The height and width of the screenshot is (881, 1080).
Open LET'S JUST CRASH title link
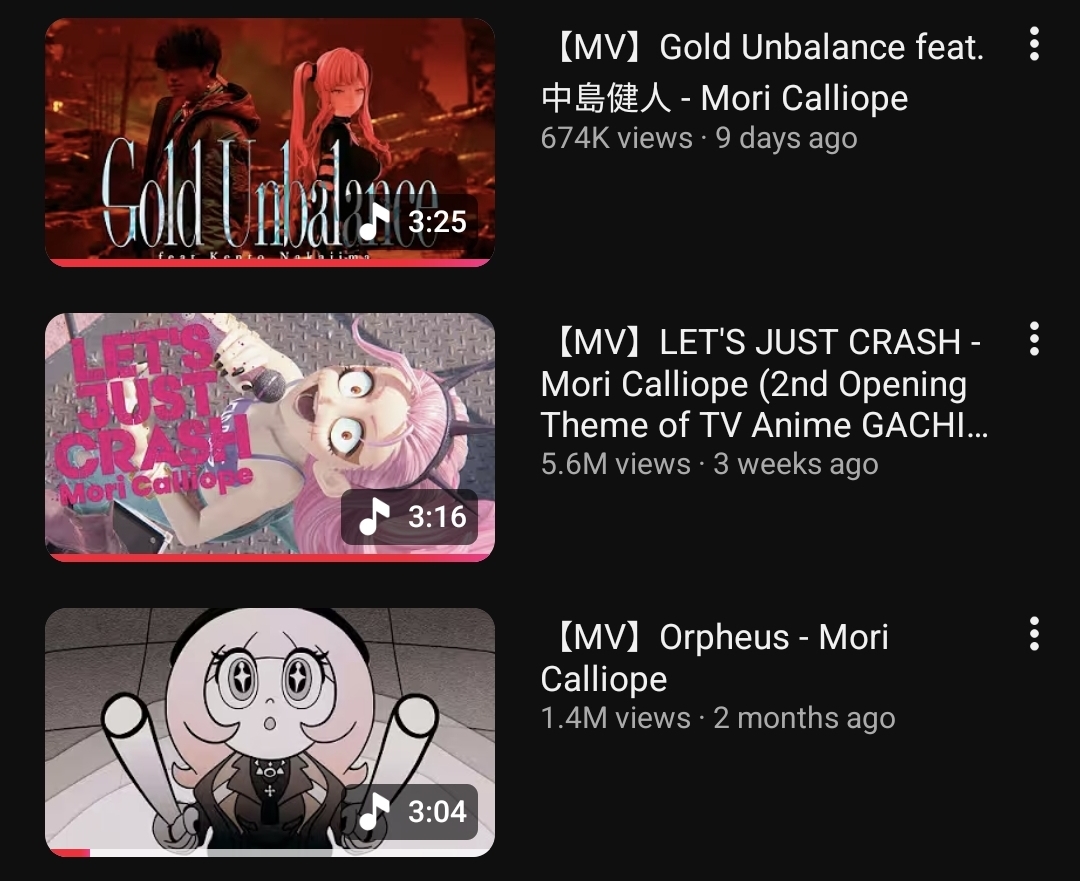[765, 384]
